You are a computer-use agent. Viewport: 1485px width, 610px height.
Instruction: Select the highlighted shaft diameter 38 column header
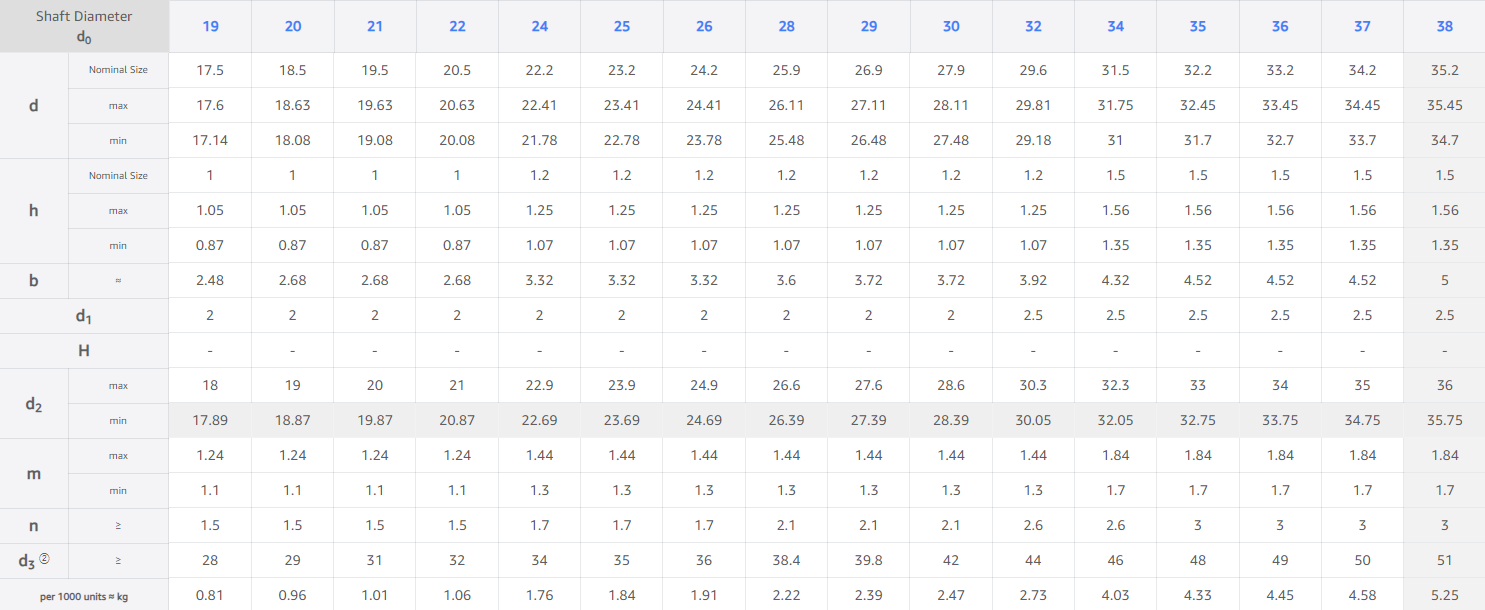1444,26
